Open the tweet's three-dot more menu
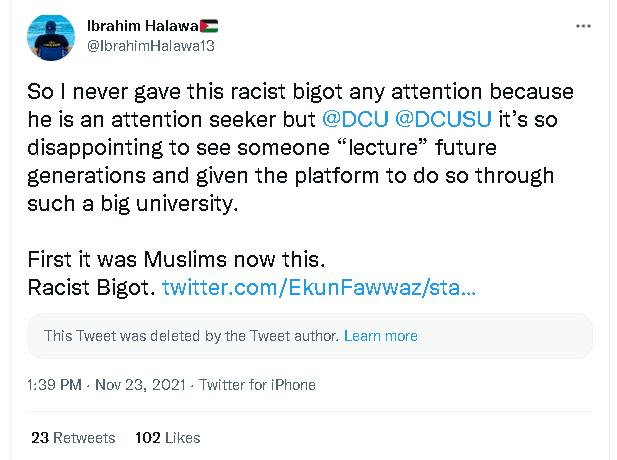This screenshot has width=617, height=460. coord(583,25)
